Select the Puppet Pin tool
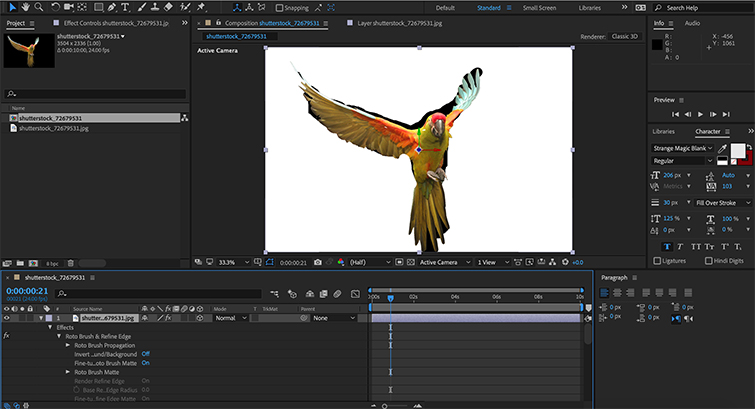Screen dimensions: 755x409 click(201, 7)
